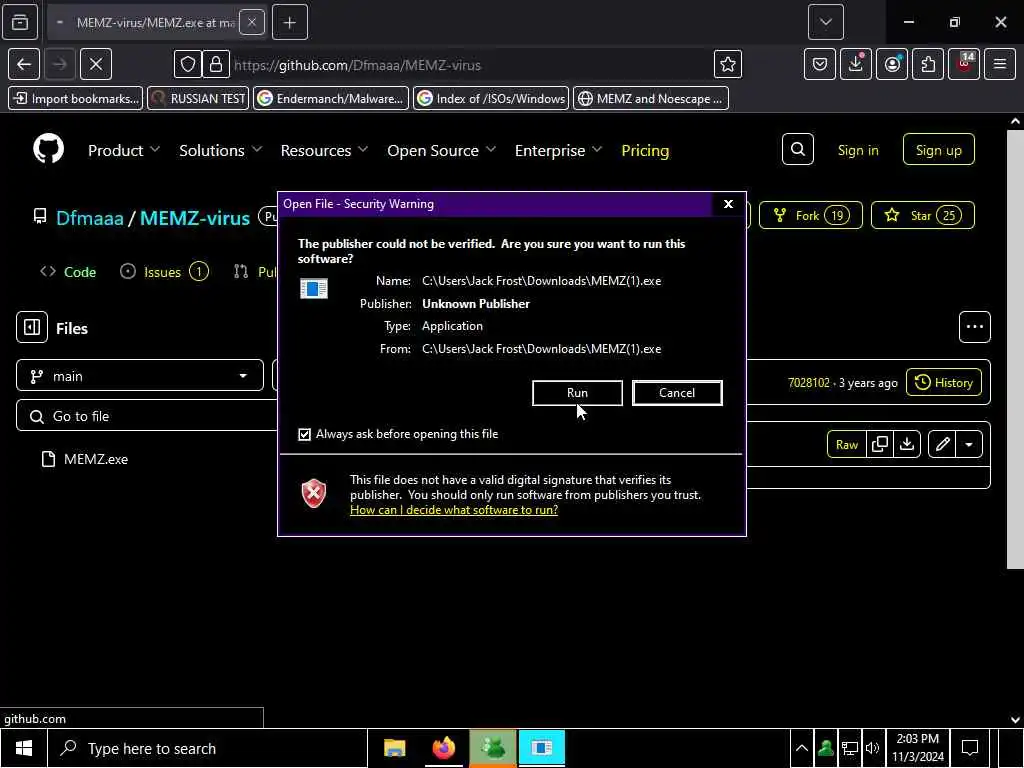
Task: Click the volume speaker tray icon
Action: pyautogui.click(x=872, y=748)
